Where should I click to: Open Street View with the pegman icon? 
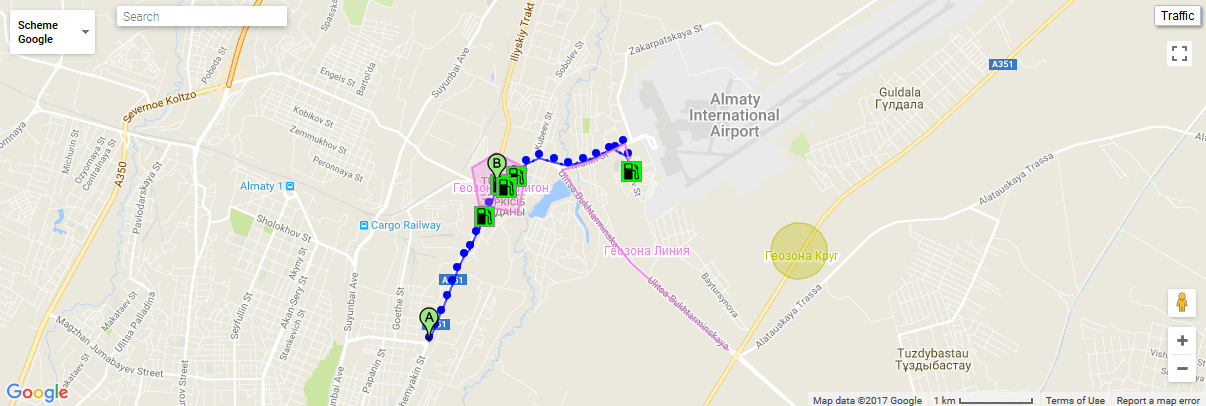[1182, 302]
